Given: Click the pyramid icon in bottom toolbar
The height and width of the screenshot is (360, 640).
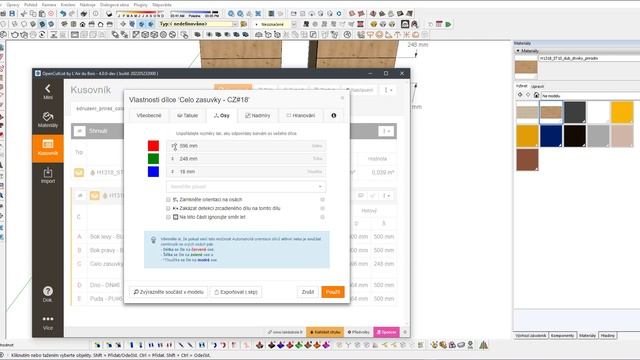Looking at the screenshot, I should [x=484, y=345].
